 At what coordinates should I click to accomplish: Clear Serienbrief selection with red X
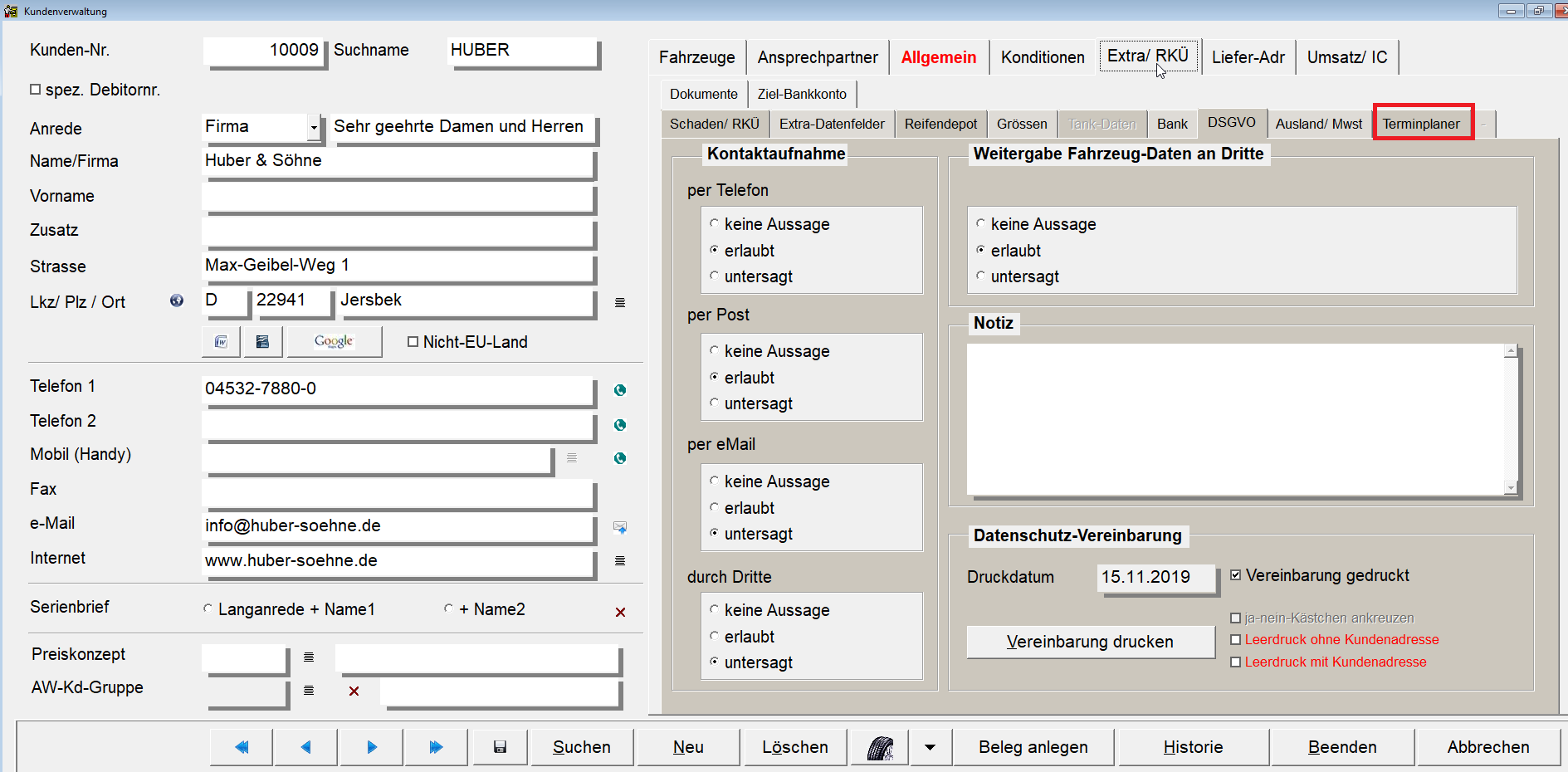[620, 612]
